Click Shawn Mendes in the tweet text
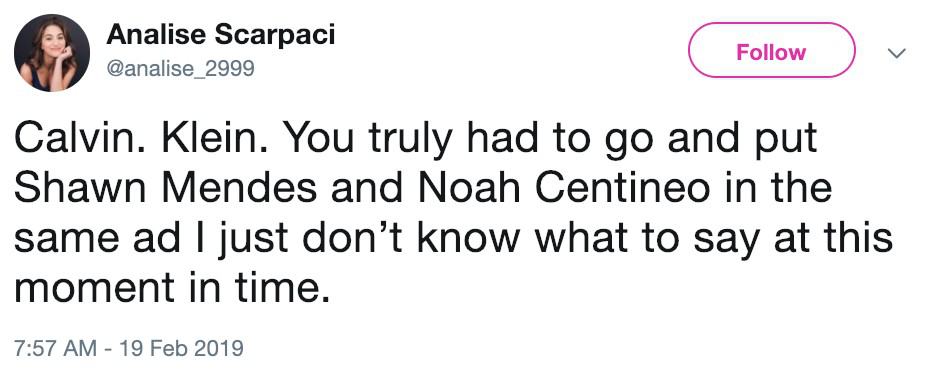Image resolution: width=950 pixels, height=382 pixels. pos(165,188)
